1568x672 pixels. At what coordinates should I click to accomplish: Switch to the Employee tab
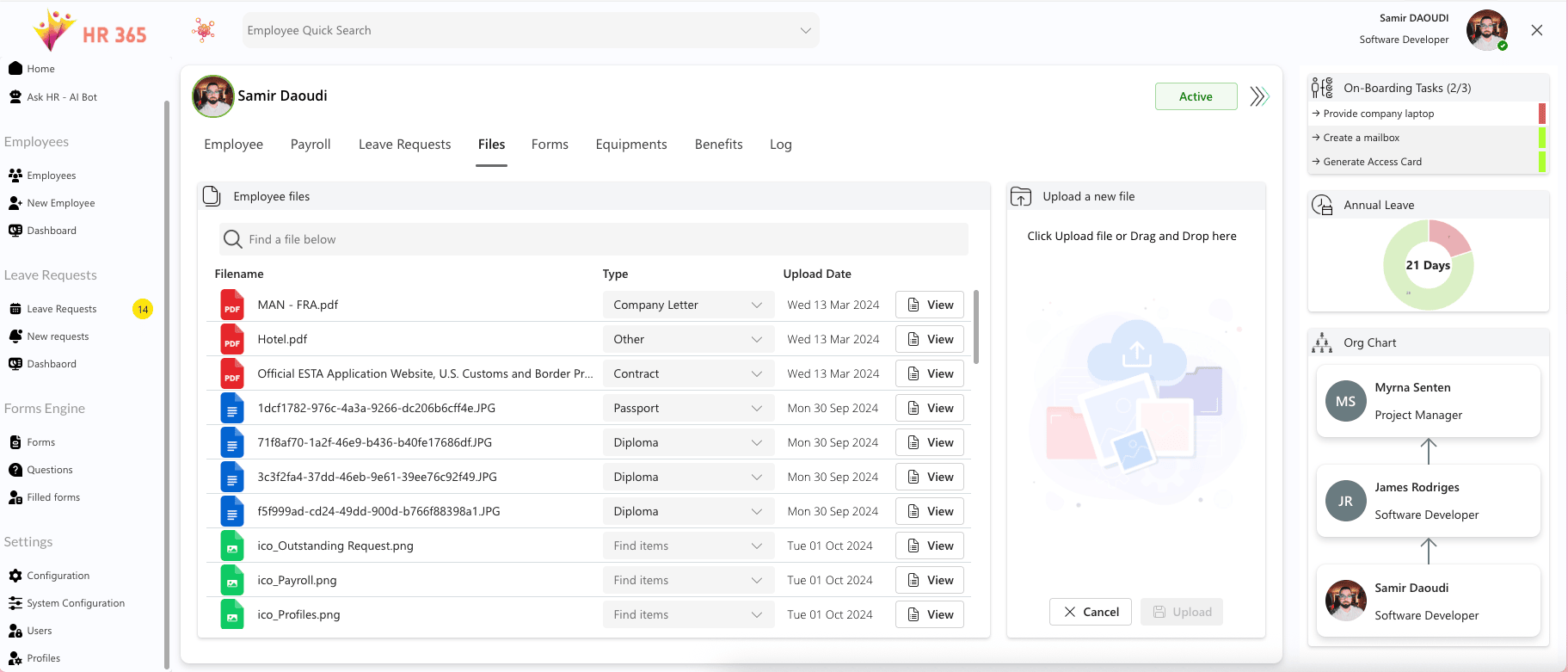pos(234,145)
